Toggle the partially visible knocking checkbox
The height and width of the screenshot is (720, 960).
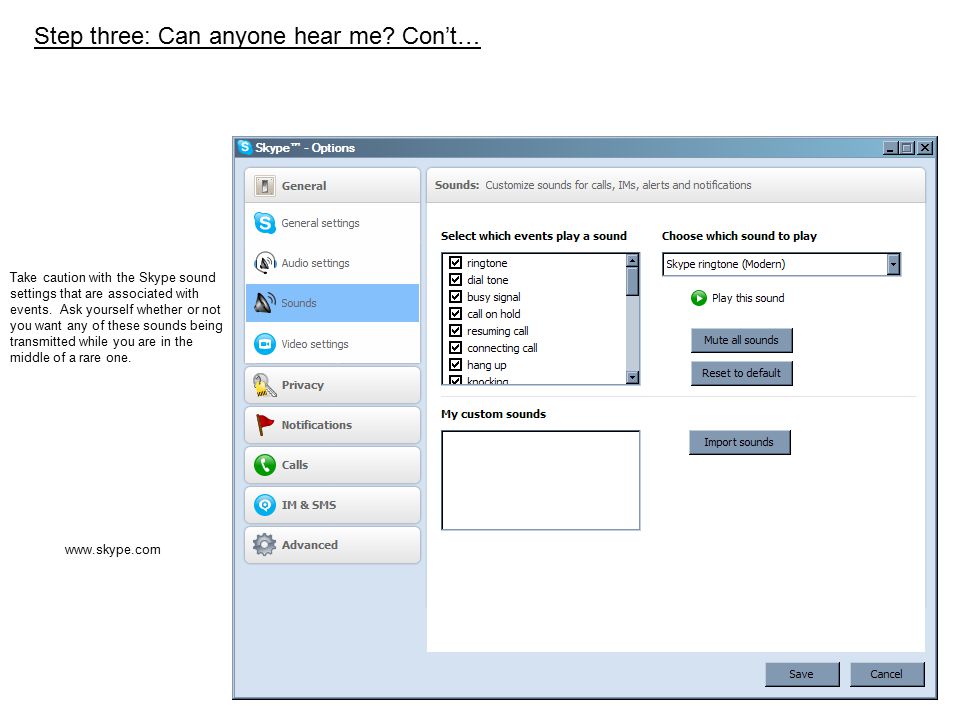point(456,380)
